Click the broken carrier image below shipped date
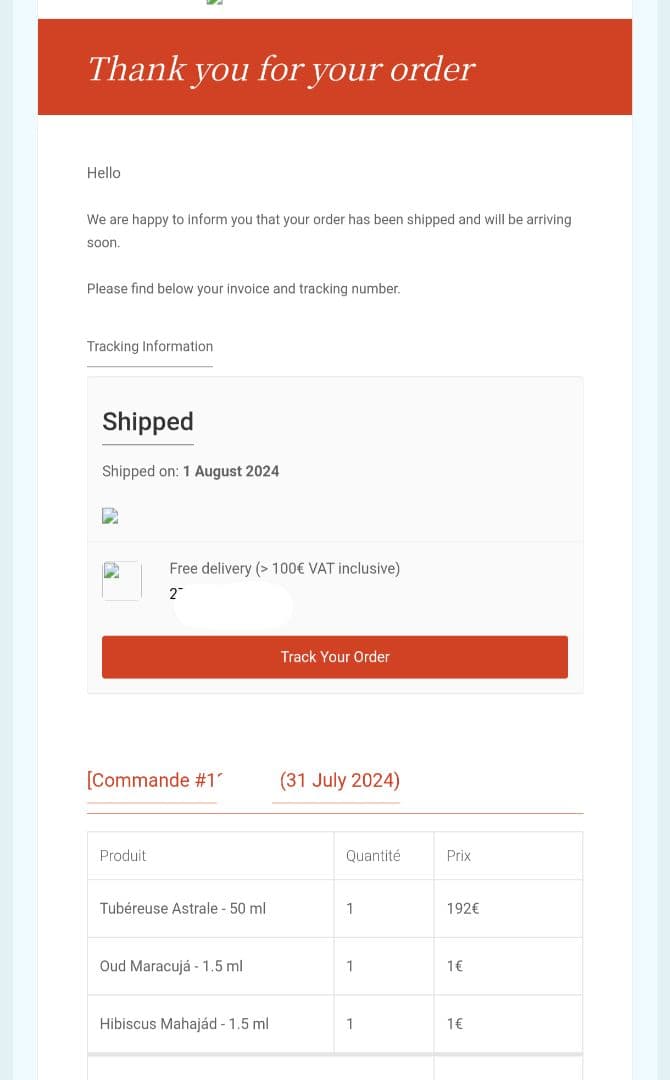670x1080 pixels. click(110, 516)
